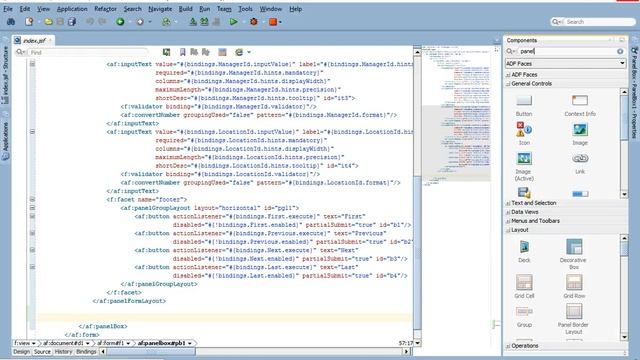Select the Link component
640x360 pixels.
click(x=580, y=163)
